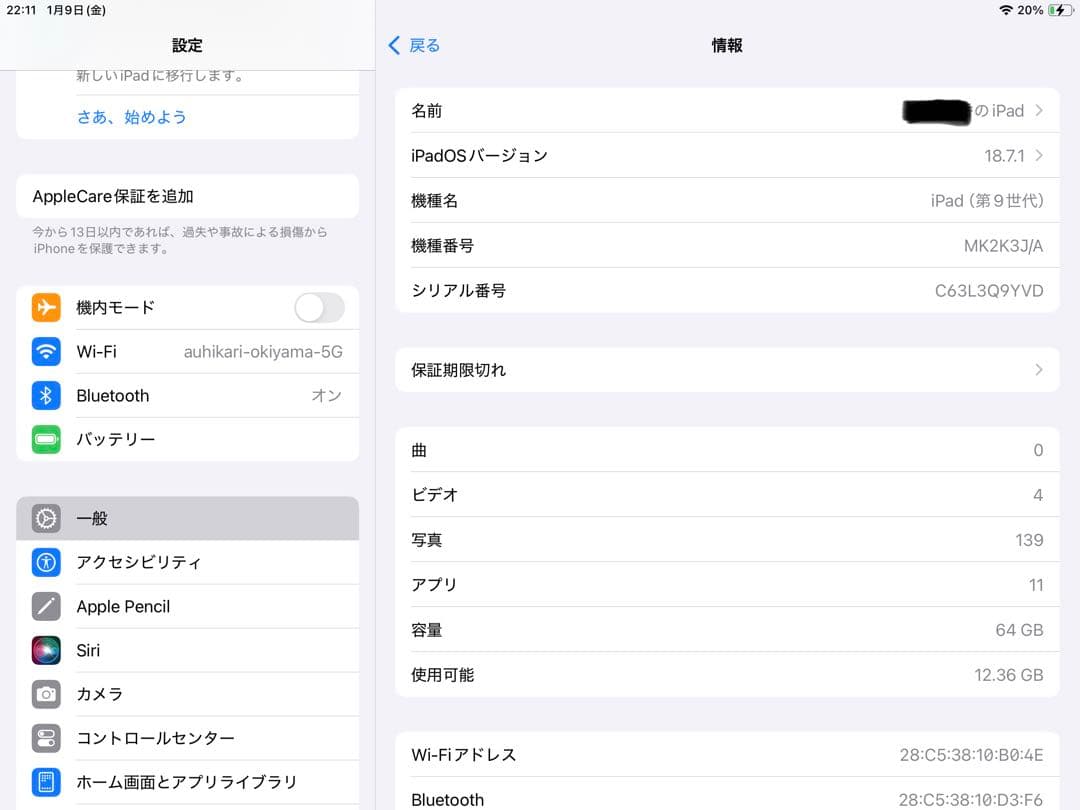Image resolution: width=1080 pixels, height=810 pixels.
Task: Go back with the 戻る button
Action: (x=414, y=45)
